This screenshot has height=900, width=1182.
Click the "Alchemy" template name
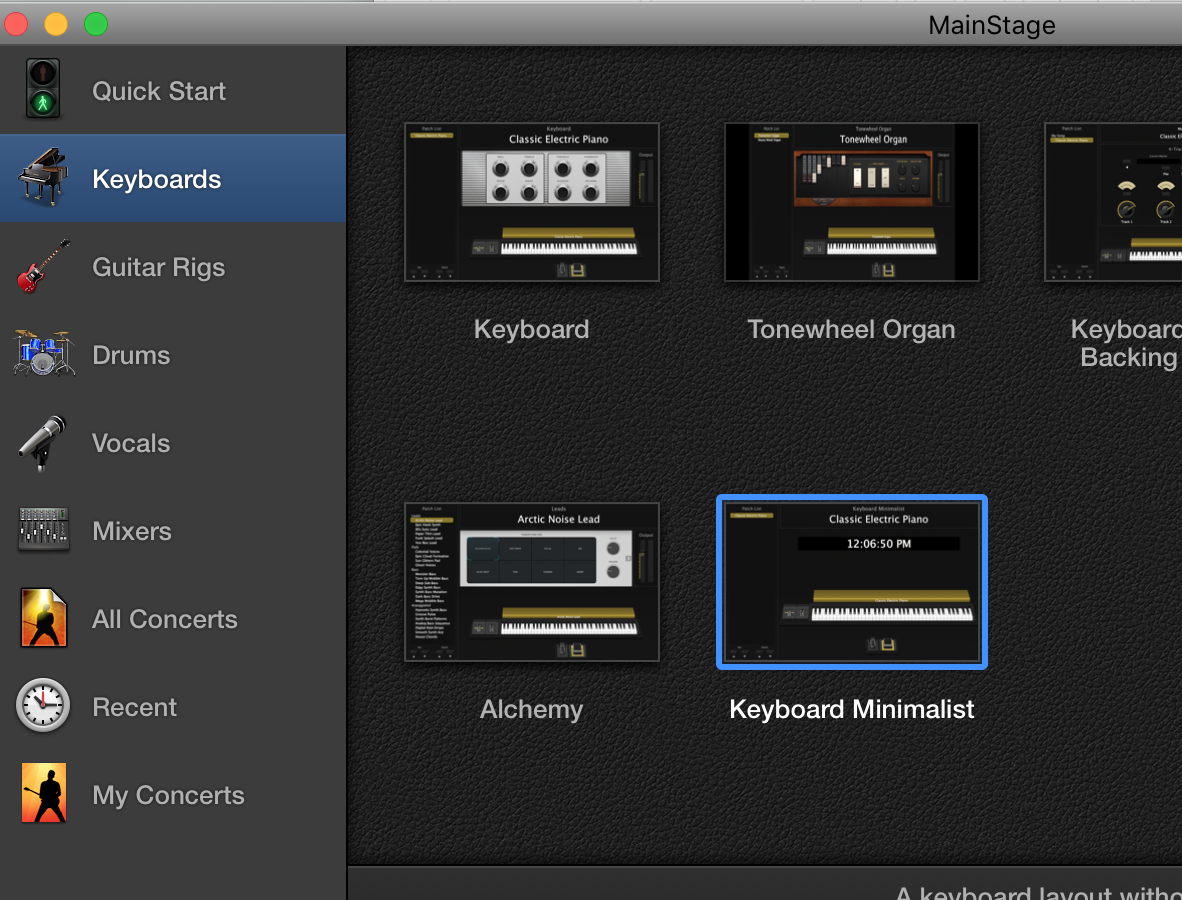531,709
